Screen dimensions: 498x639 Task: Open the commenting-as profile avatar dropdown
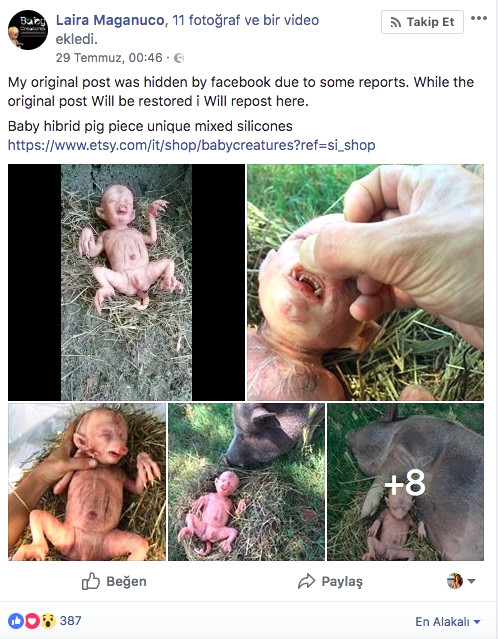[461, 581]
